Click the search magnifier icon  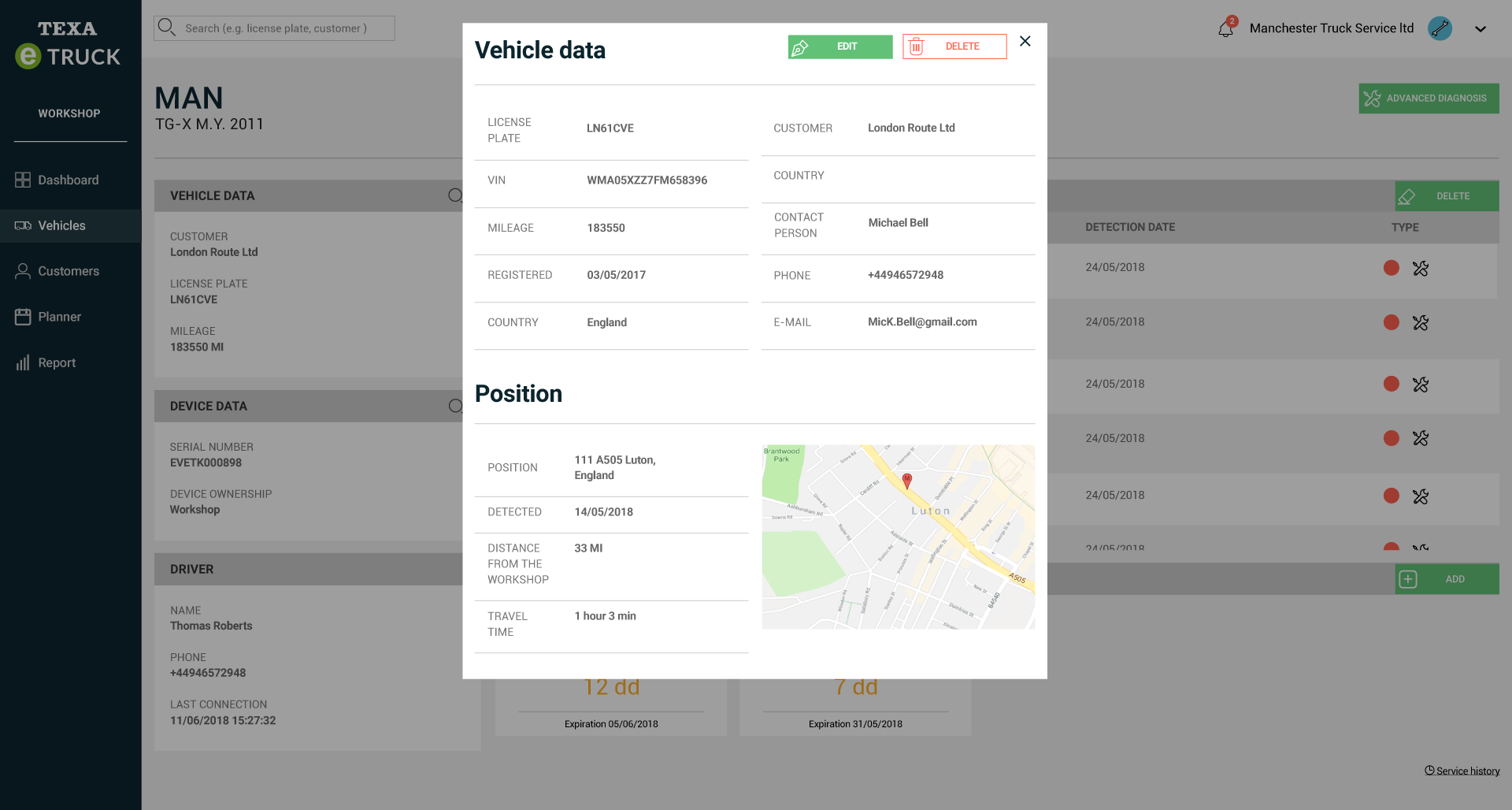[x=166, y=28]
